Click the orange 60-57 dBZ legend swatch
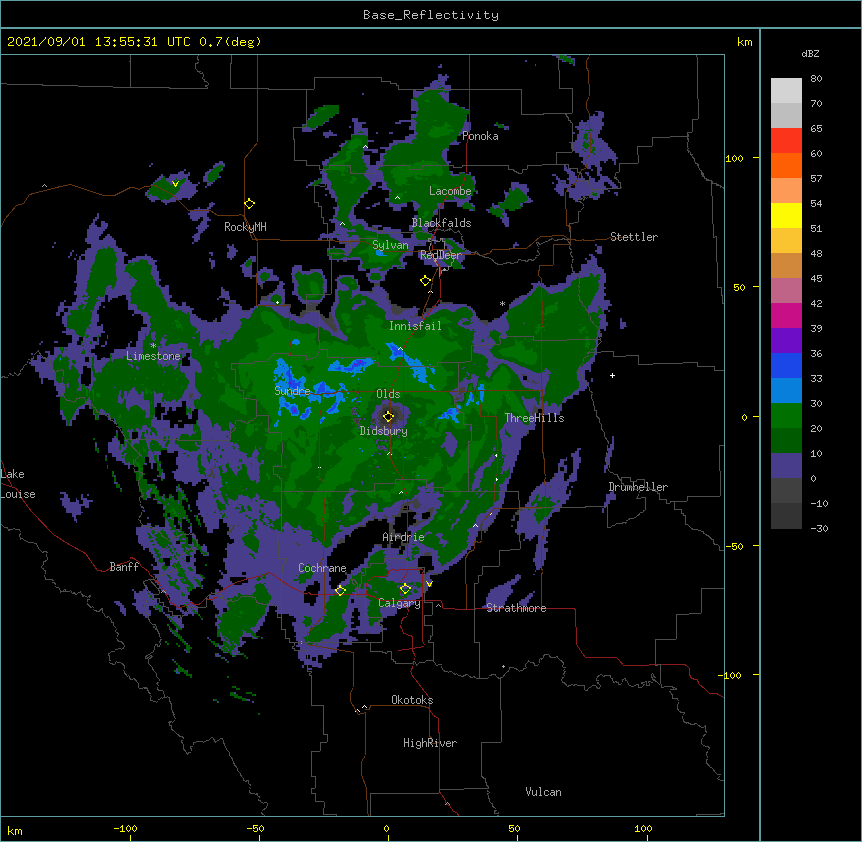 [786, 165]
